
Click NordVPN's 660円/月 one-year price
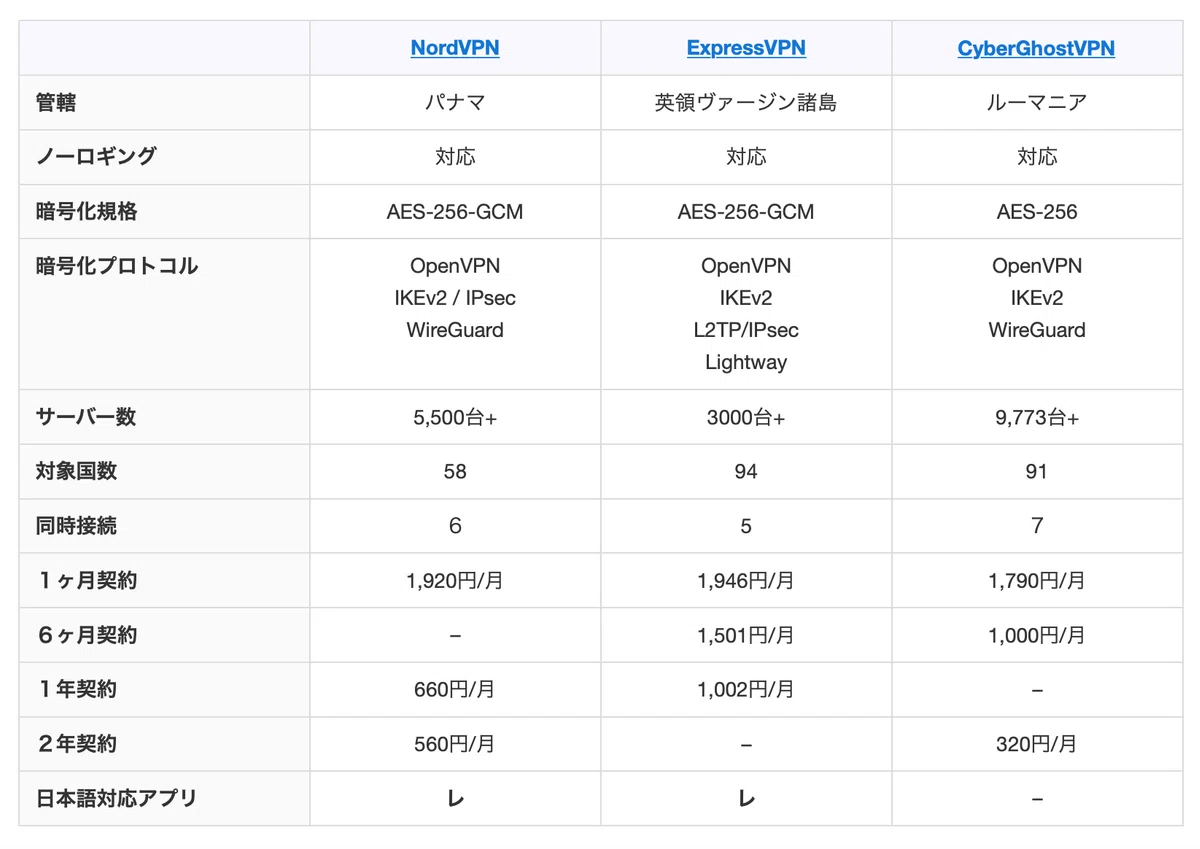coord(455,689)
